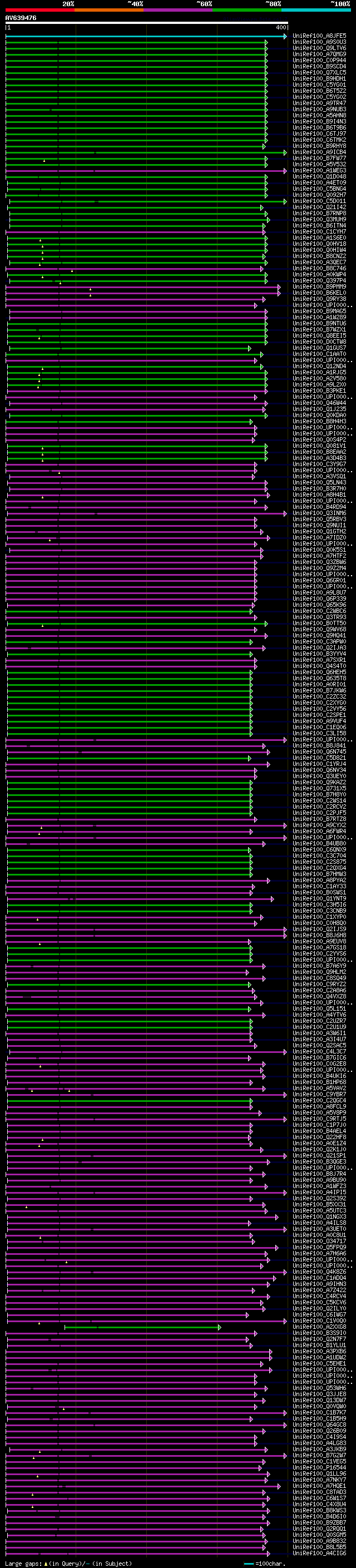Open hit UniRef100_C3LI58
The image size is (356, 1568).
point(319,734)
